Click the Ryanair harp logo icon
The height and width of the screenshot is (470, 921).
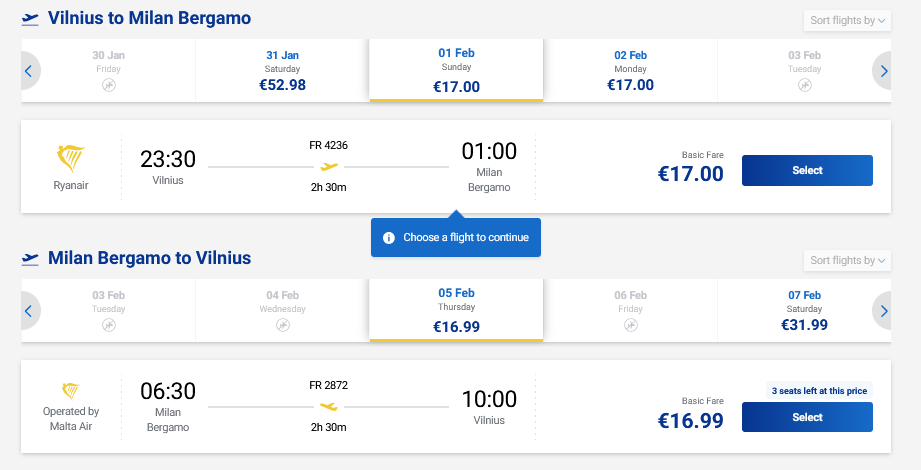pyautogui.click(x=70, y=159)
